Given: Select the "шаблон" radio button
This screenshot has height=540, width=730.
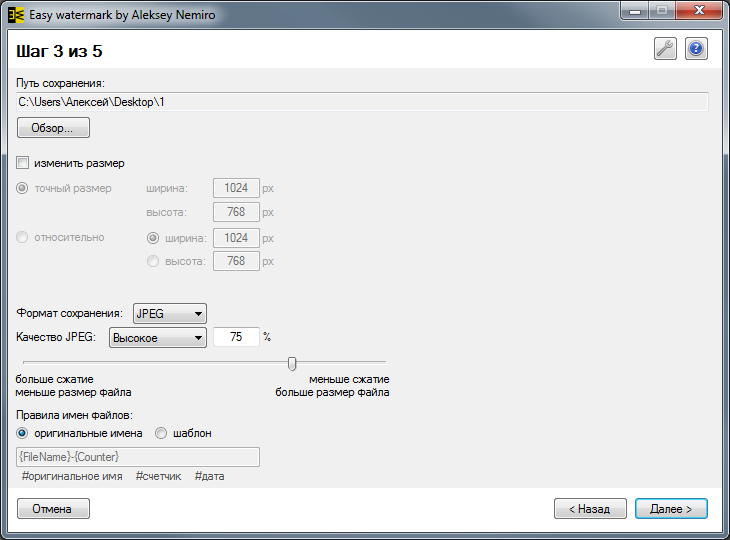Looking at the screenshot, I should [x=161, y=433].
